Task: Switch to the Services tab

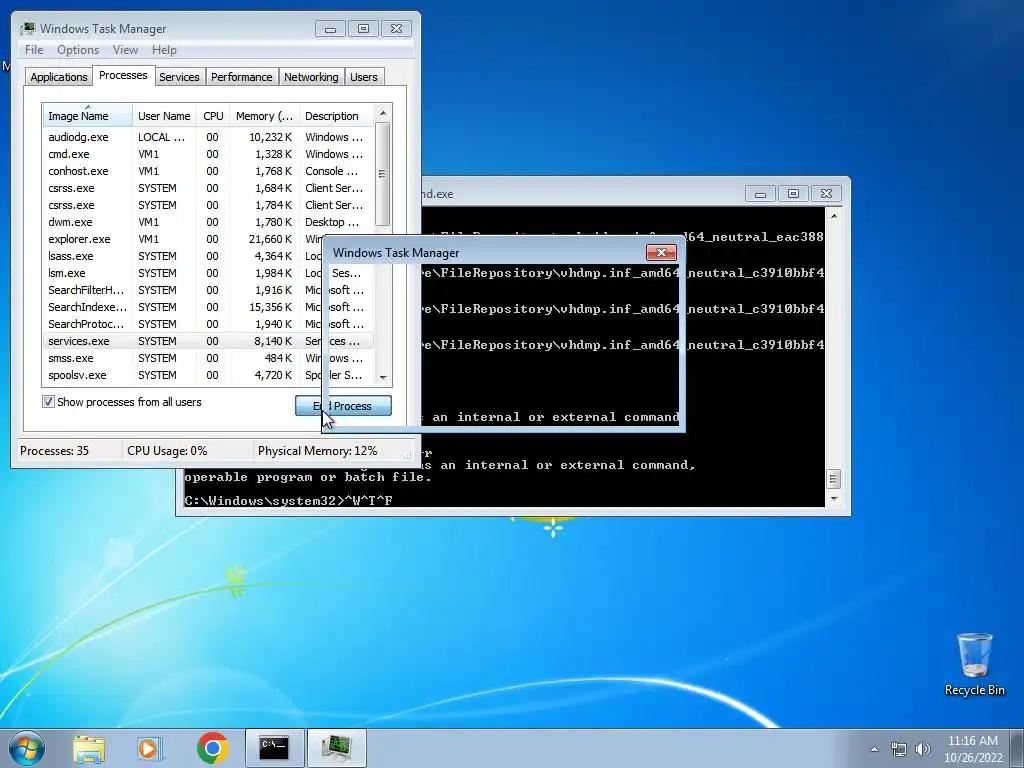Action: coord(179,77)
